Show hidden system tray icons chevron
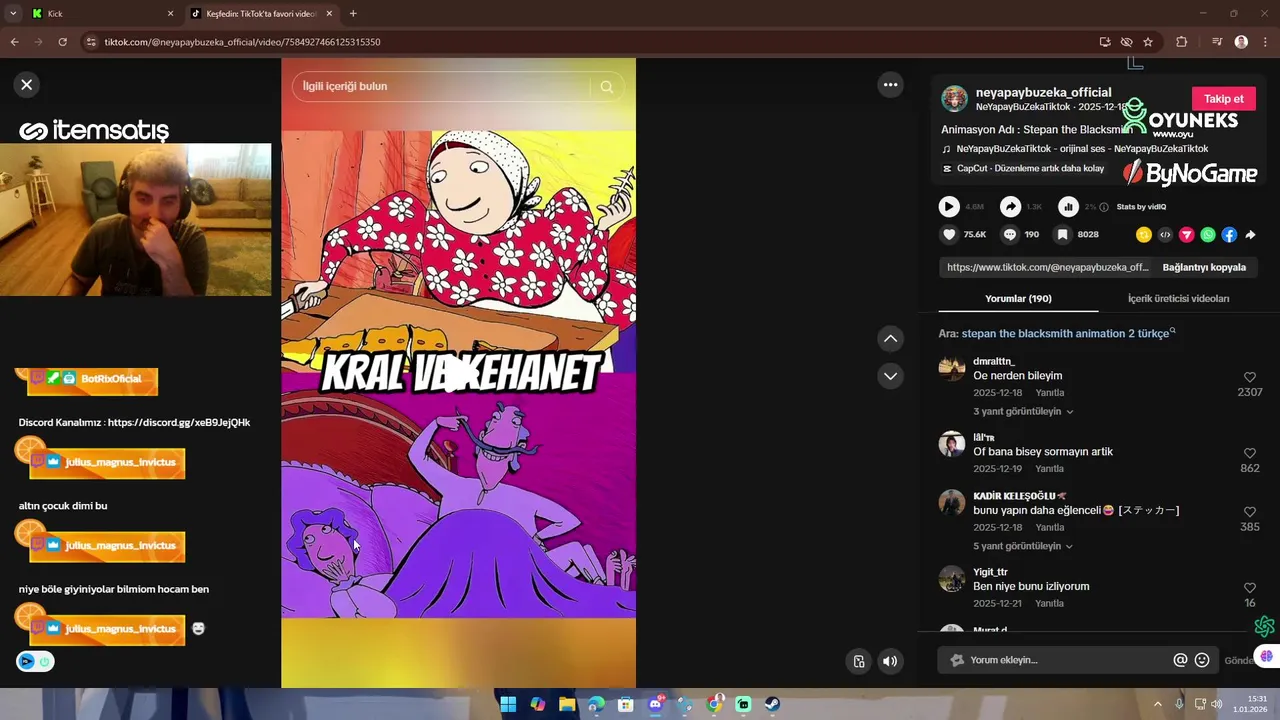The width and height of the screenshot is (1280, 720). point(1158,704)
